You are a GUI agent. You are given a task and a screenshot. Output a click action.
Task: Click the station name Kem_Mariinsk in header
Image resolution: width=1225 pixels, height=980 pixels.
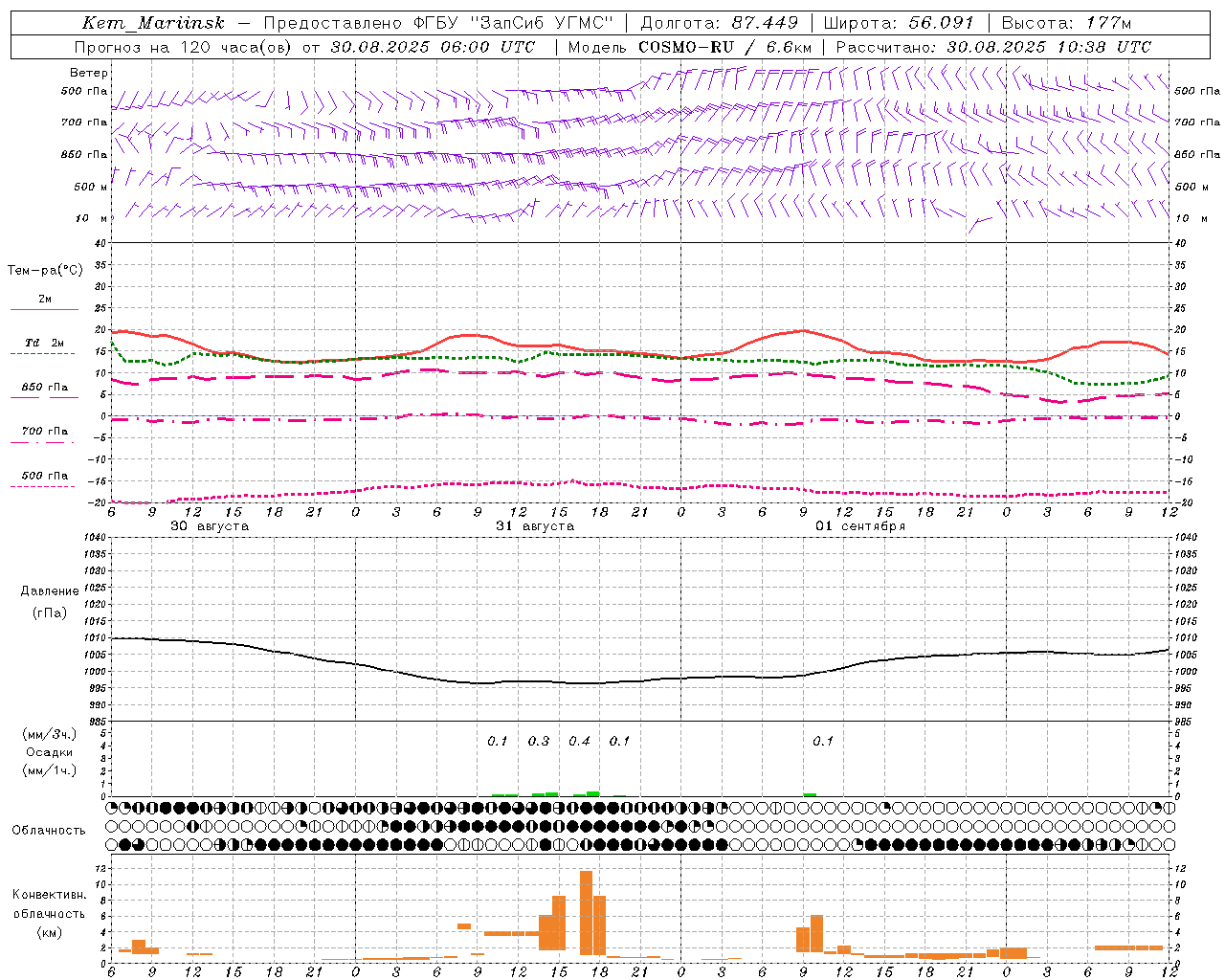pos(153,23)
